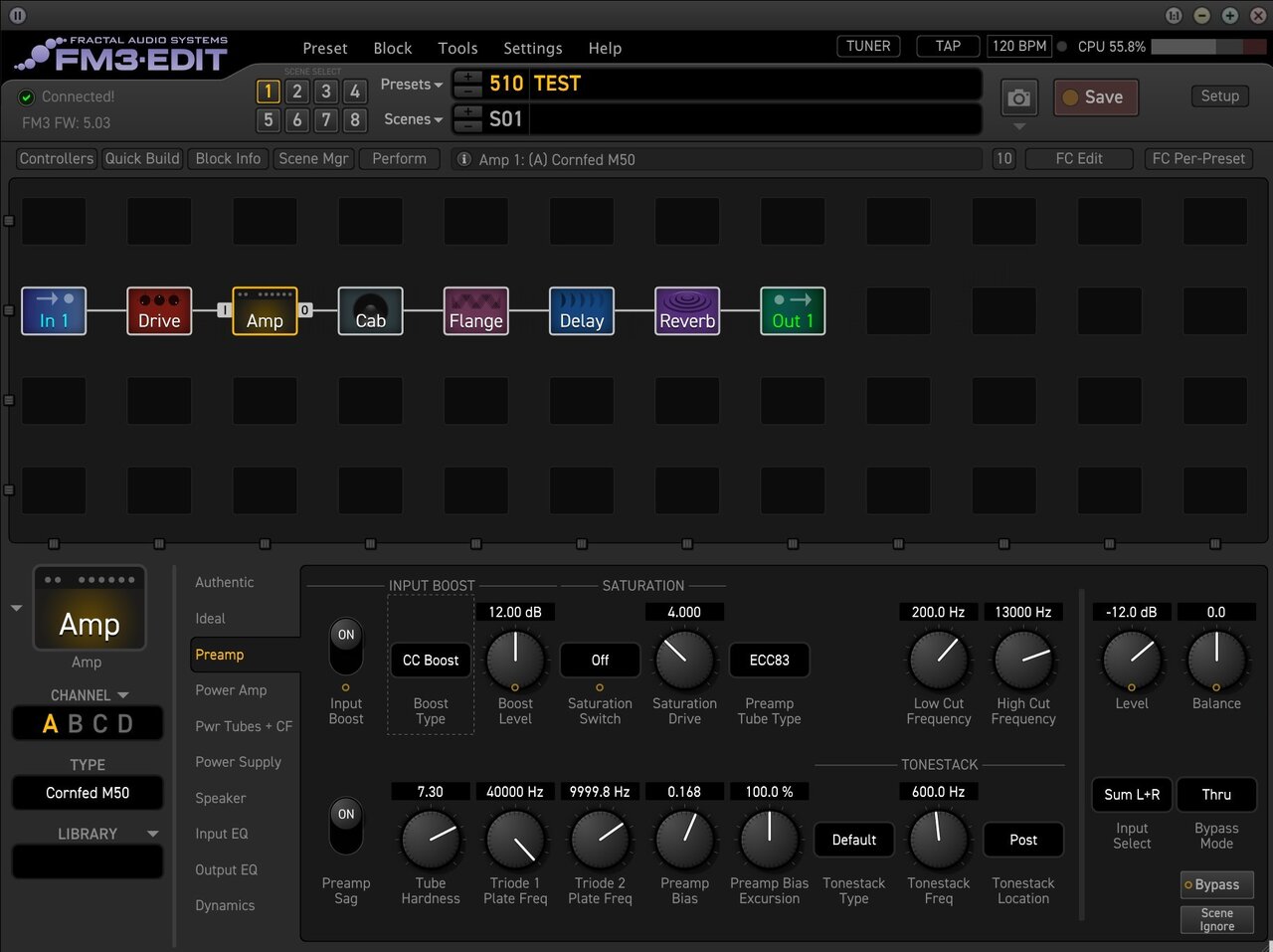
Task: Expand the arrow beside the Amp thumbnail
Action: pos(16,608)
